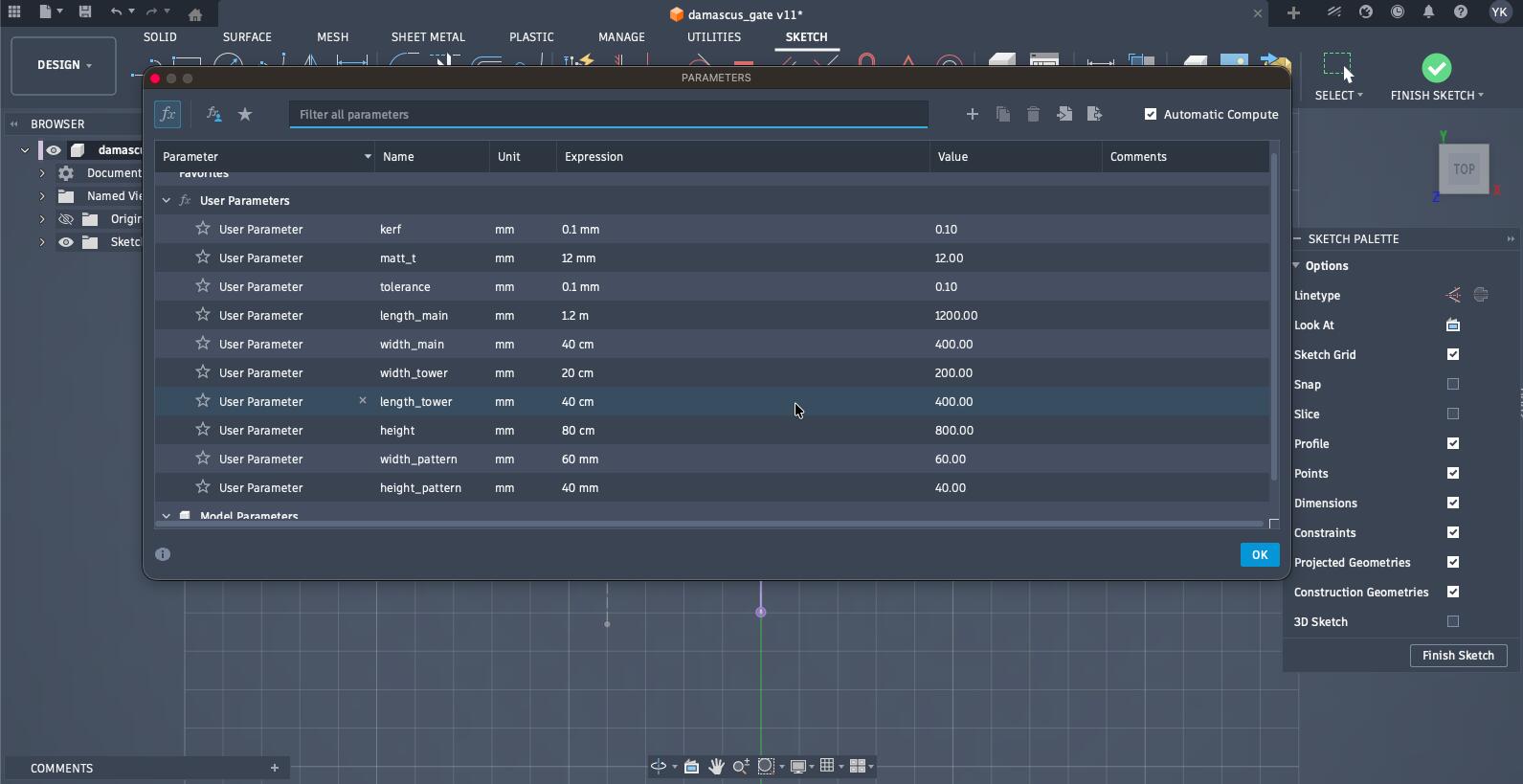Disable the Sketch Grid checkbox
The height and width of the screenshot is (784, 1523).
[1453, 354]
